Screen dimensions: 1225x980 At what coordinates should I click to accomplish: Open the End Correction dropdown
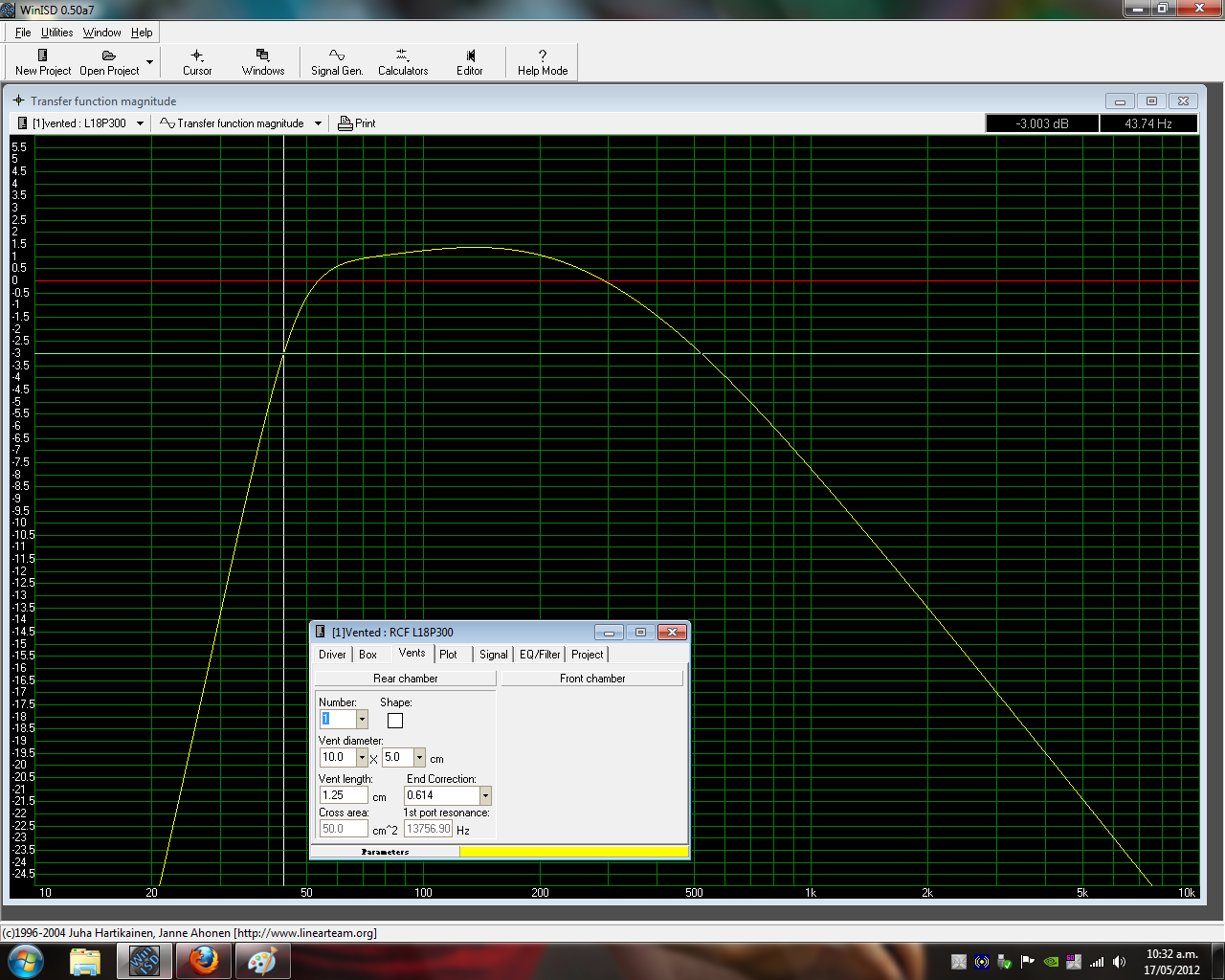(485, 796)
